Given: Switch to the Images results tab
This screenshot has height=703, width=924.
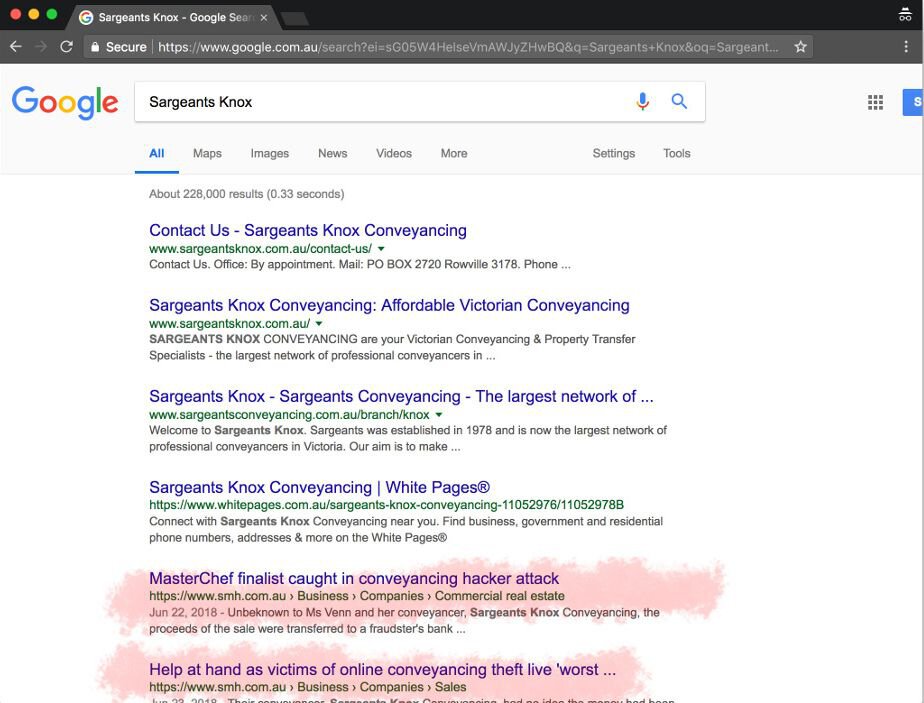Looking at the screenshot, I should 269,153.
